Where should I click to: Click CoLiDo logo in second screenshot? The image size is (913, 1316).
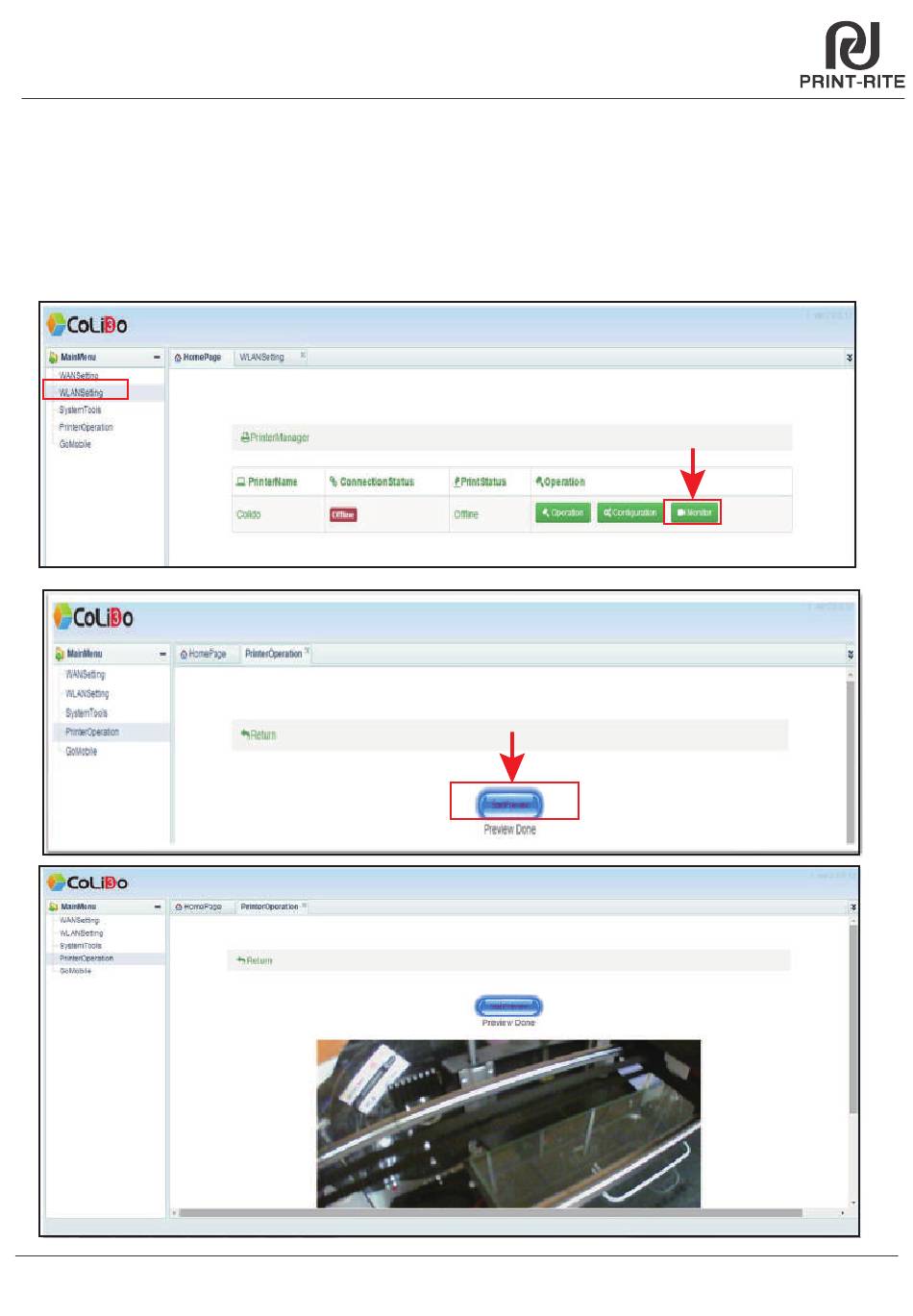click(93, 617)
